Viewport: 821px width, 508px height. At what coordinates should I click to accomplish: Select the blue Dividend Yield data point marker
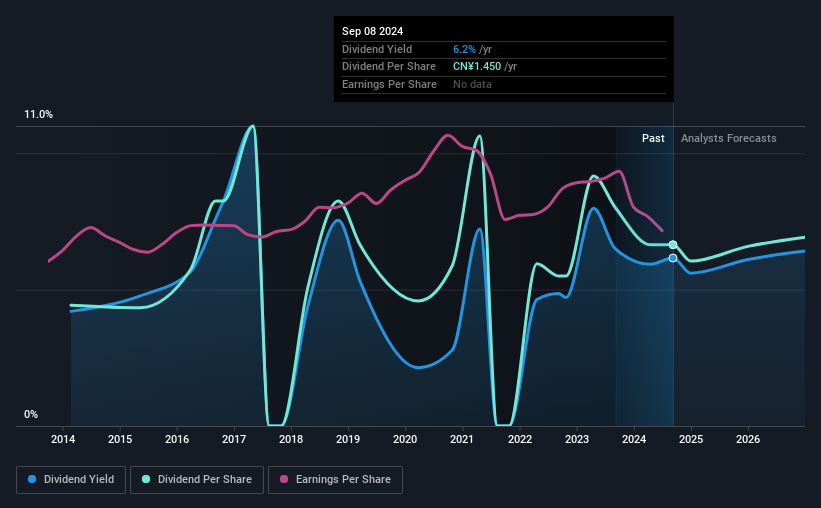[x=673, y=258]
